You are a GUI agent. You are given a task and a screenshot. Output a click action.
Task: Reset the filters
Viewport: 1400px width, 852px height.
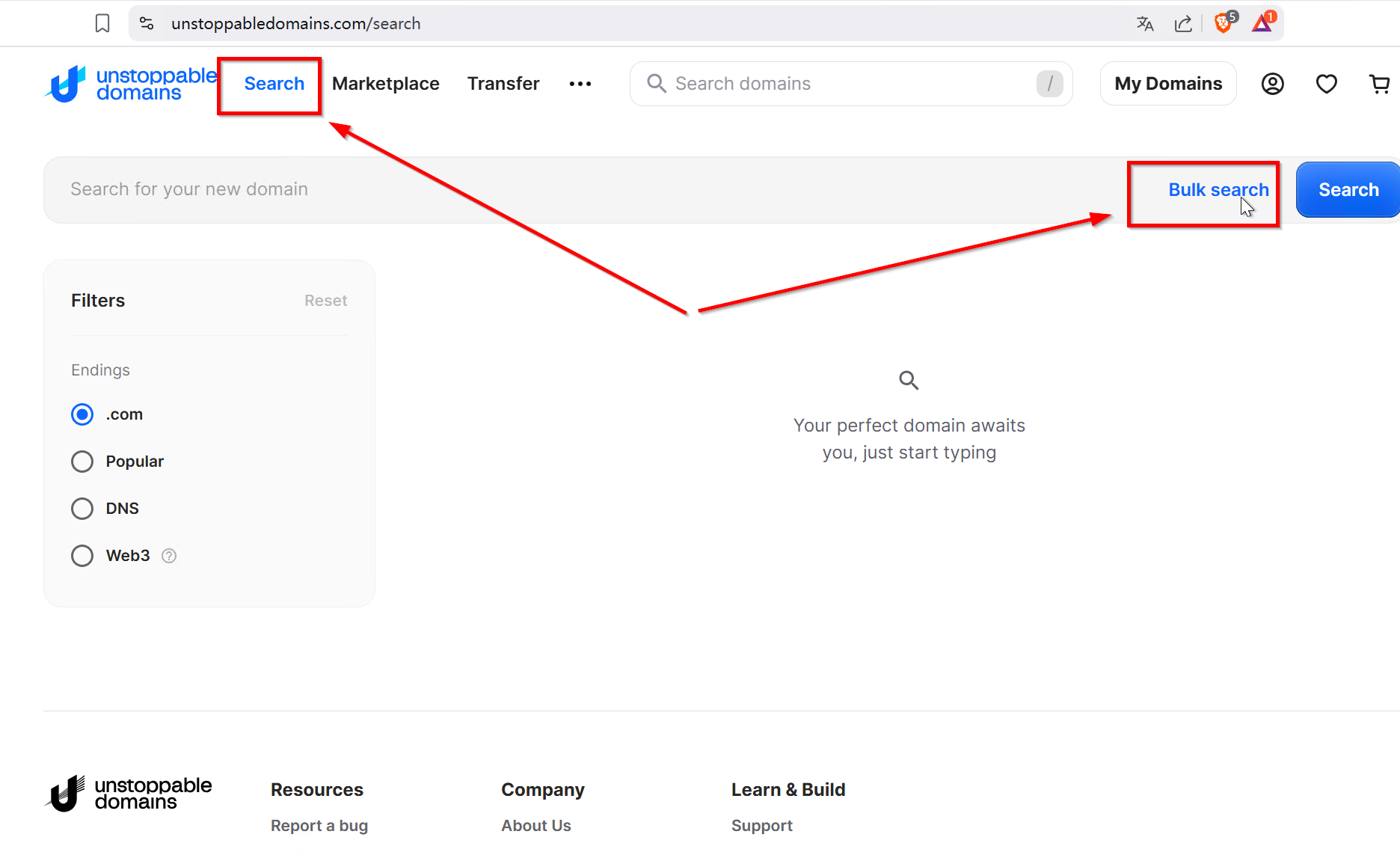click(326, 301)
